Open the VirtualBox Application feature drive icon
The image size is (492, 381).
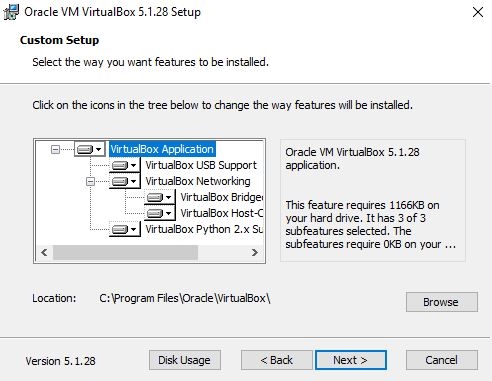(x=89, y=149)
